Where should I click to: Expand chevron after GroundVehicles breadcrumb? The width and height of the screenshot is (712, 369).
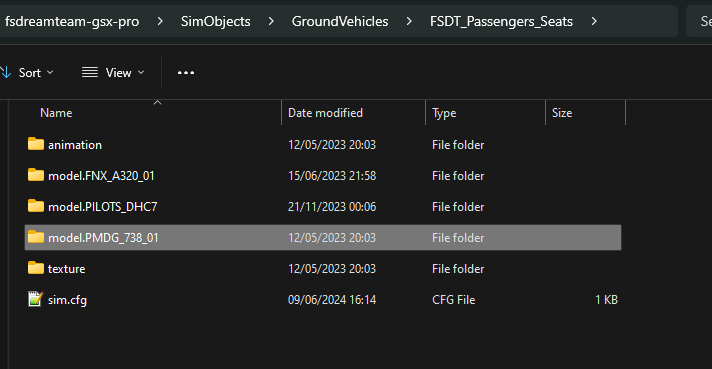point(409,21)
